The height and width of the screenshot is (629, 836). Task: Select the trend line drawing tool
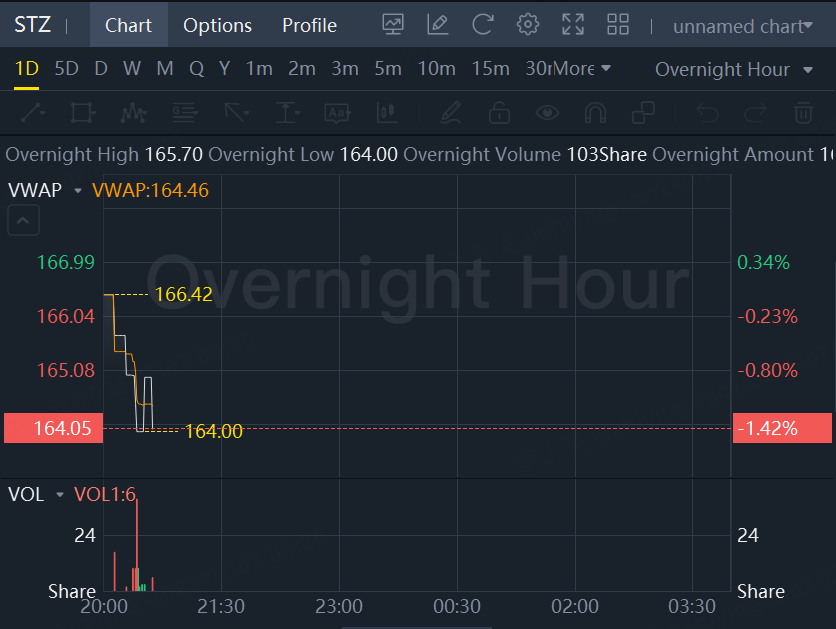tap(33, 112)
